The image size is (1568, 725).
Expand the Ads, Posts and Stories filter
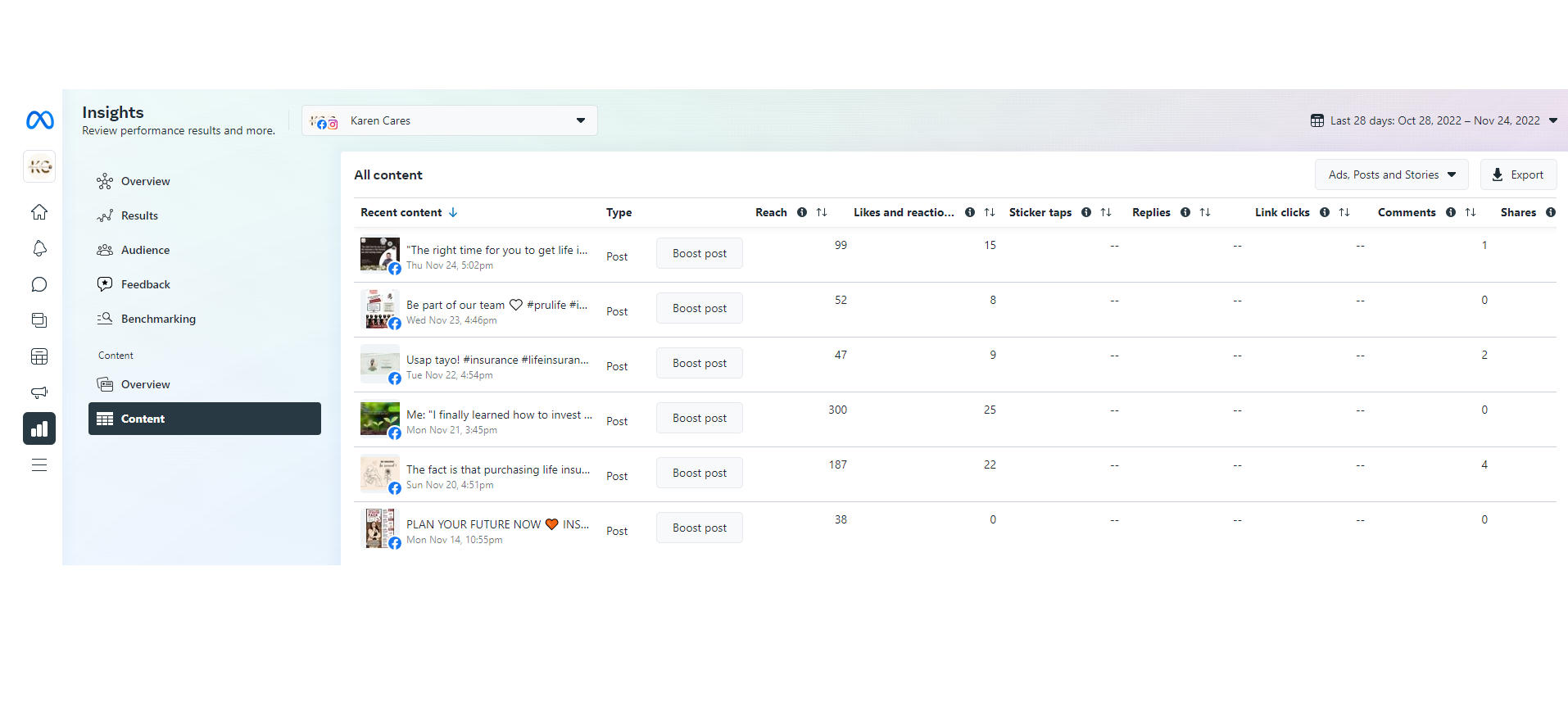tap(1391, 174)
